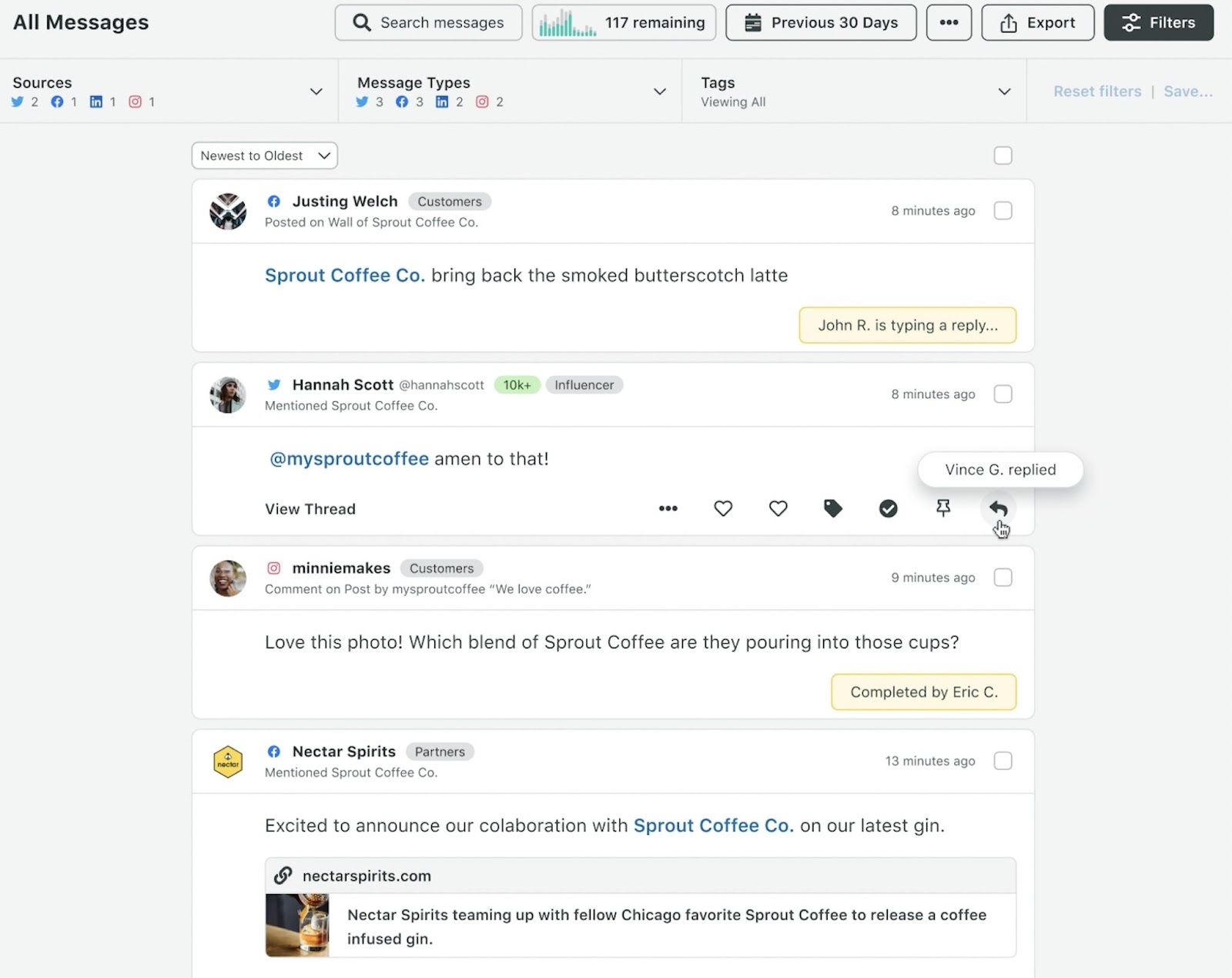Screen dimensions: 1232x978
Task: Click View Thread under Hannah Scott's tweet
Action: [x=310, y=508]
